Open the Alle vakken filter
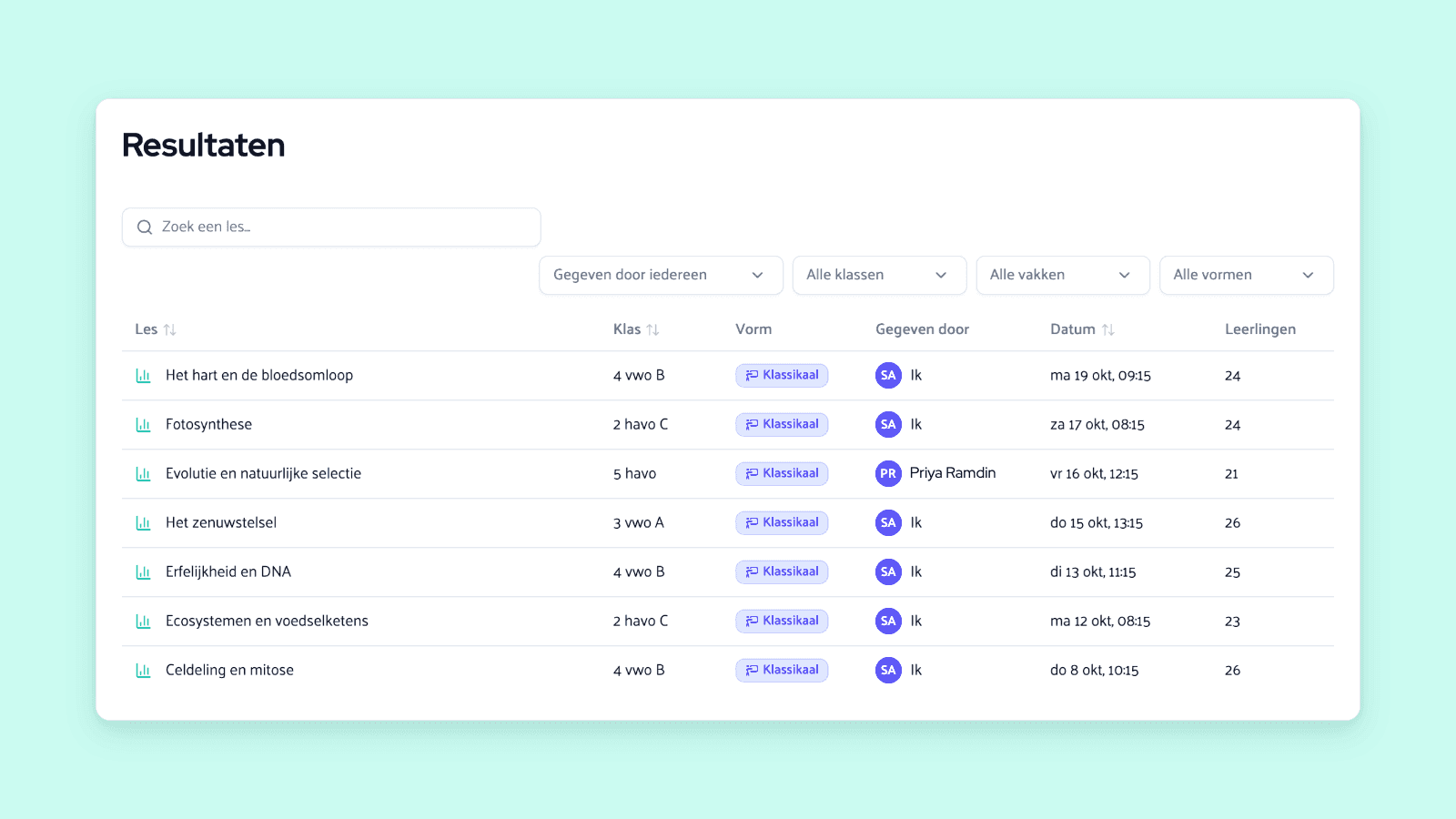This screenshot has height=819, width=1456. (1063, 275)
